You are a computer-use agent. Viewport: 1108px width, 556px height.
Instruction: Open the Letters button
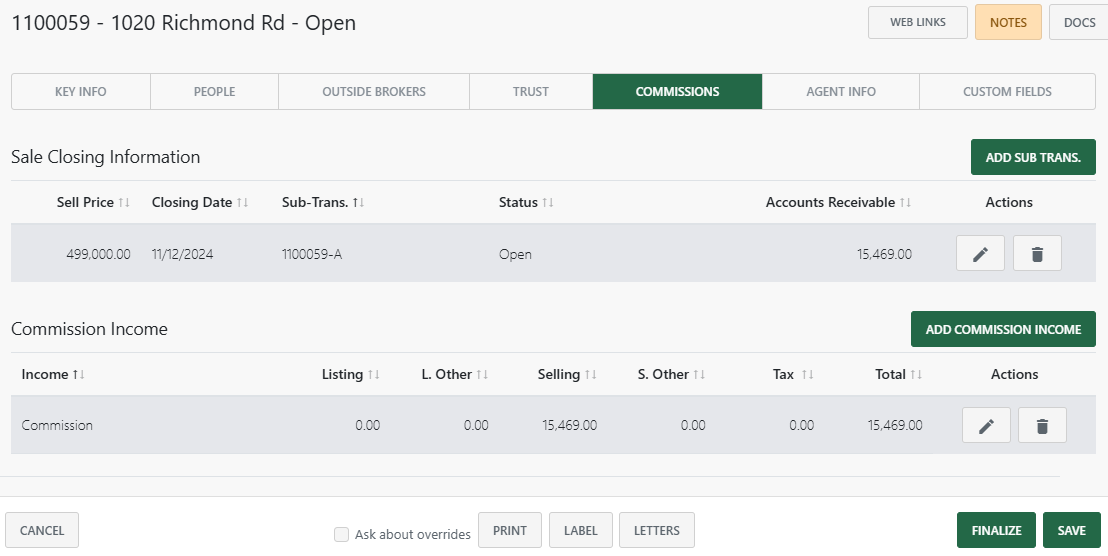tap(656, 531)
